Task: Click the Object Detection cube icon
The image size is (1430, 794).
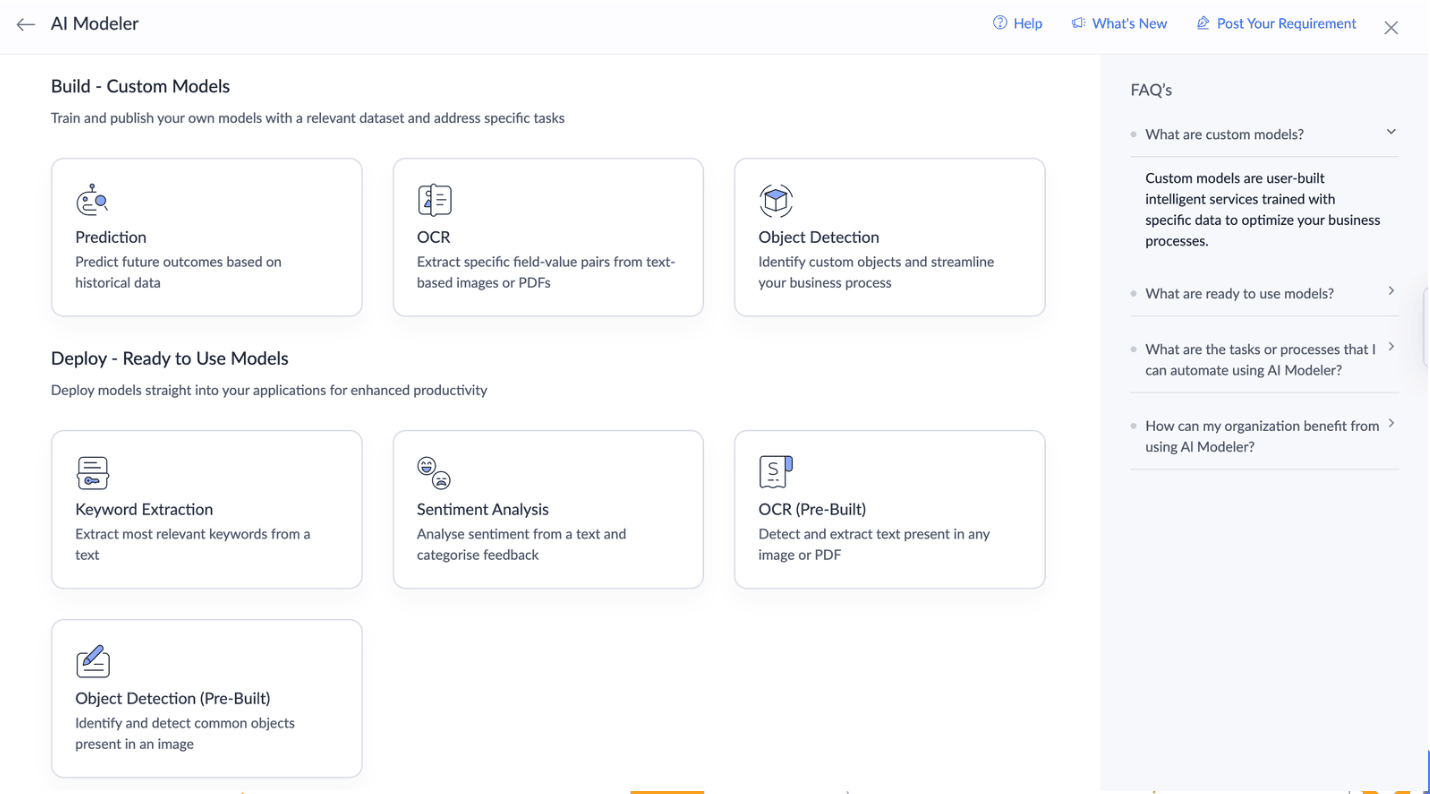Action: pos(776,199)
